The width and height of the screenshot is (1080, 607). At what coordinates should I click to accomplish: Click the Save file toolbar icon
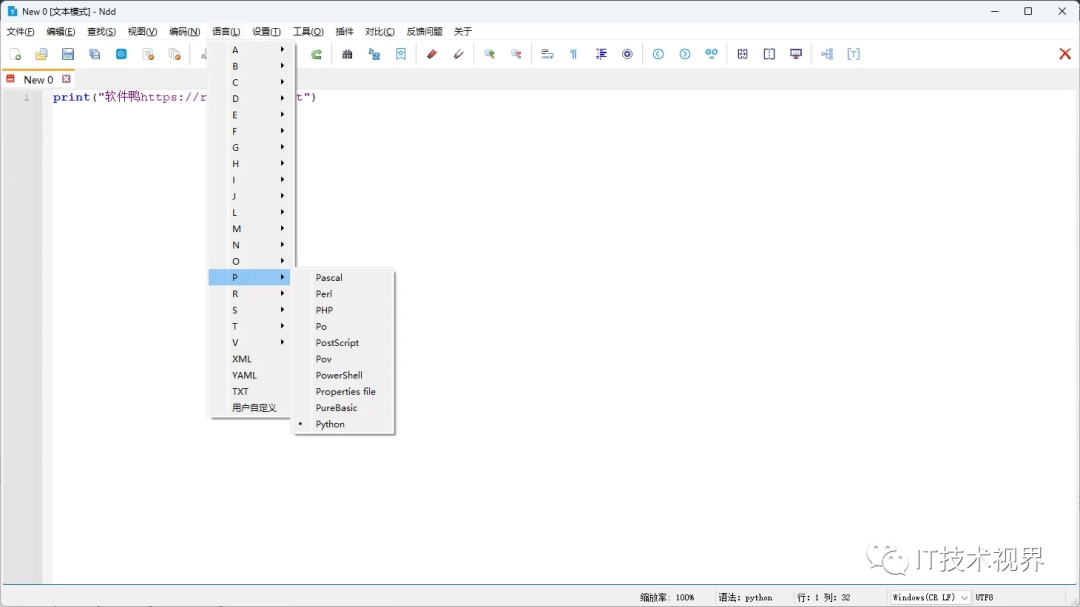point(68,54)
